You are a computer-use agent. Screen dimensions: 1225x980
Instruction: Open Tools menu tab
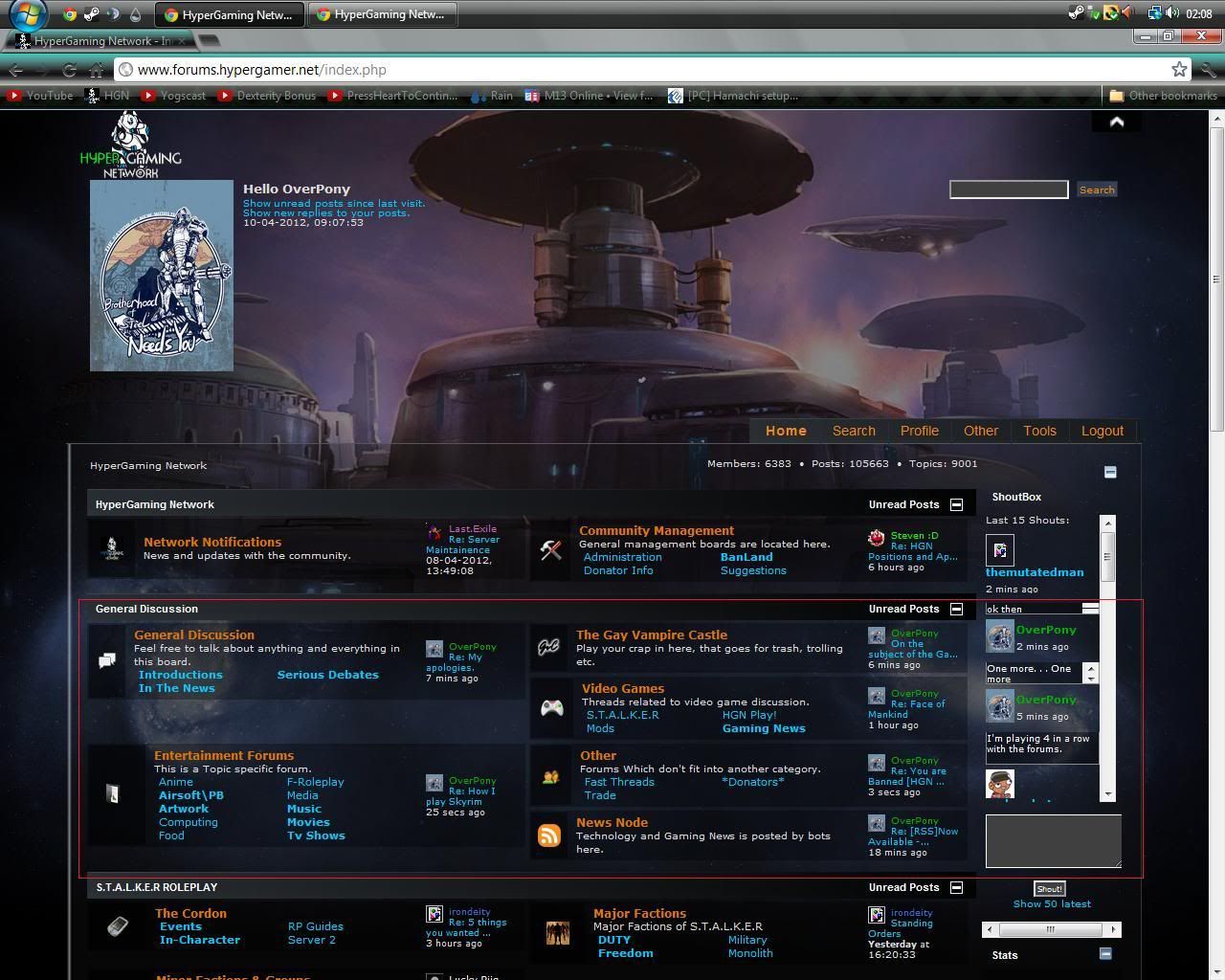click(x=1039, y=431)
